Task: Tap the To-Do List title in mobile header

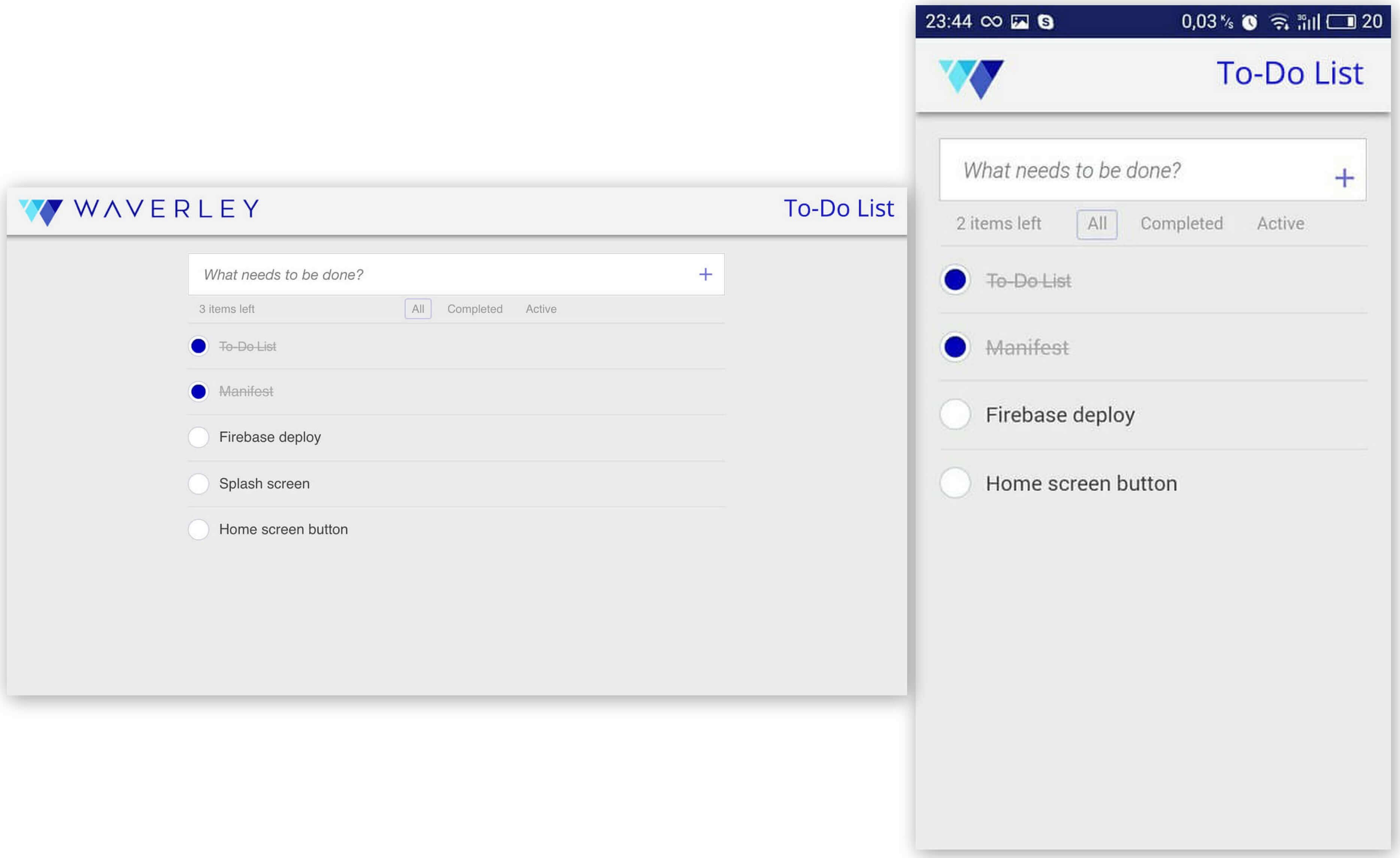Action: click(1290, 73)
